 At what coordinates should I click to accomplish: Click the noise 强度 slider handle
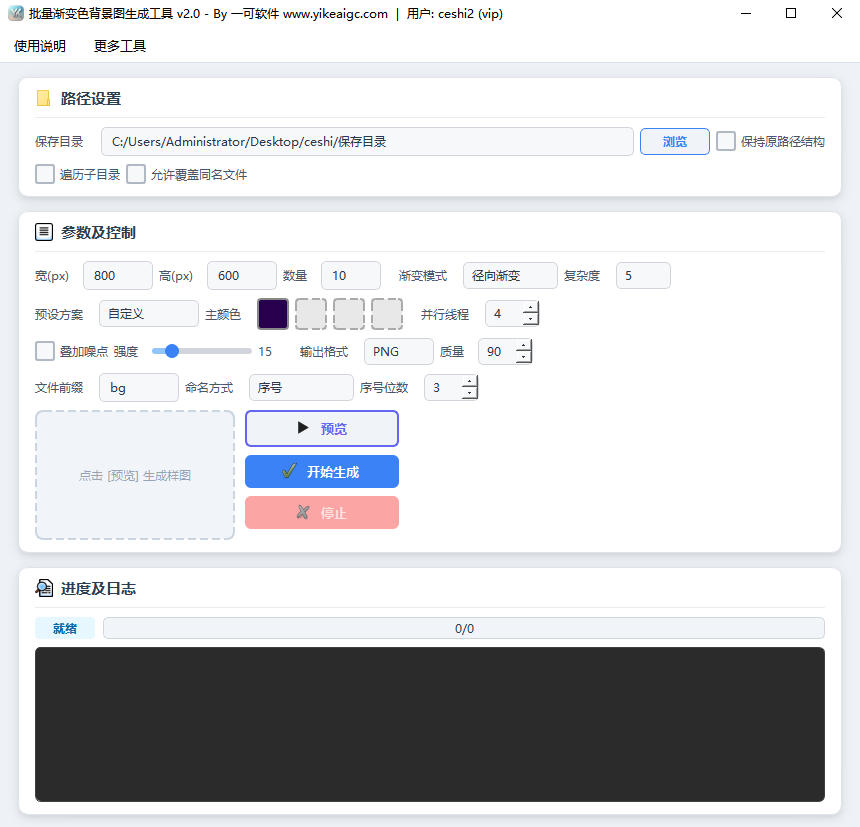(172, 351)
